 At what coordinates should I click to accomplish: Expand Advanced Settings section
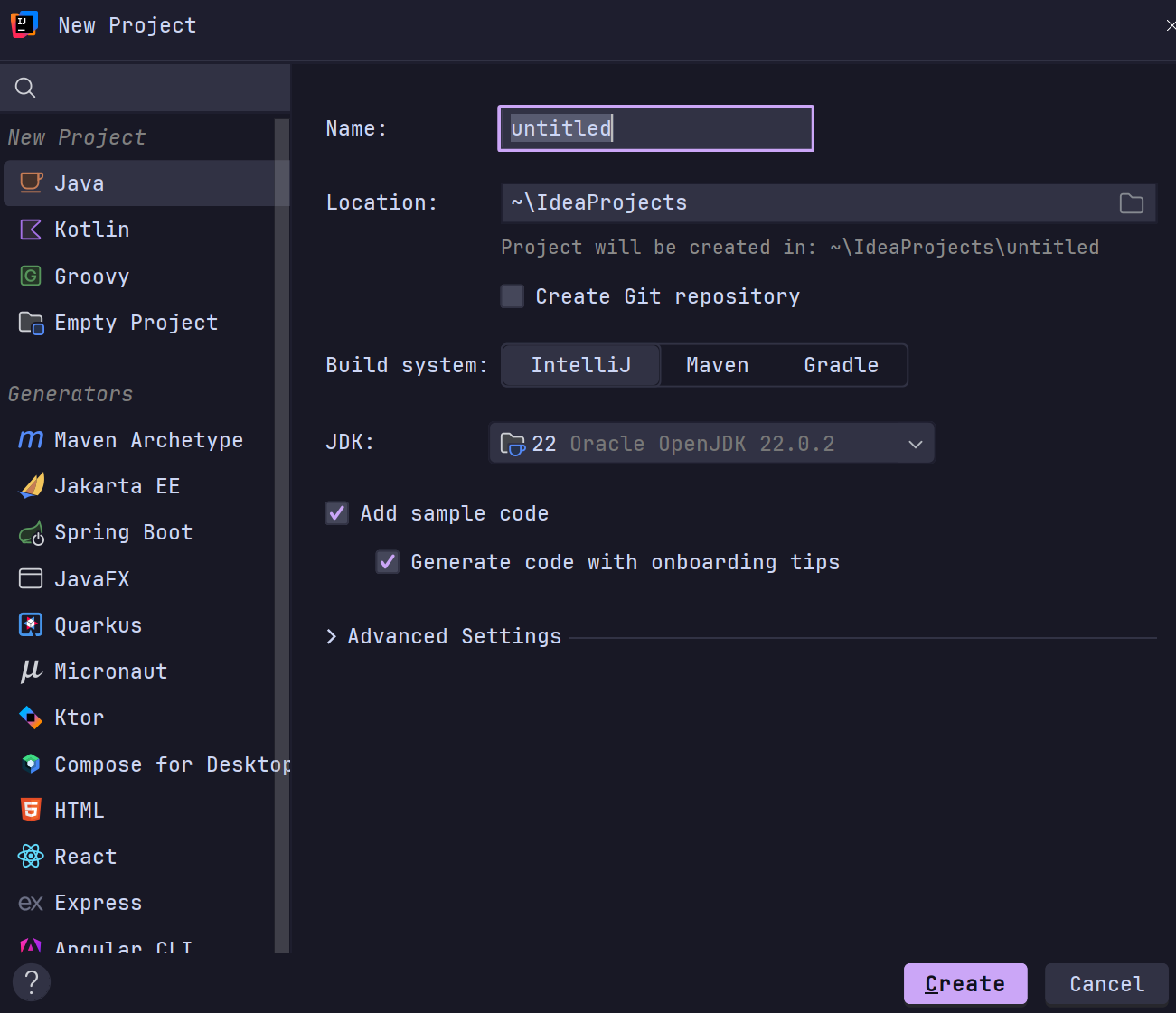332,636
